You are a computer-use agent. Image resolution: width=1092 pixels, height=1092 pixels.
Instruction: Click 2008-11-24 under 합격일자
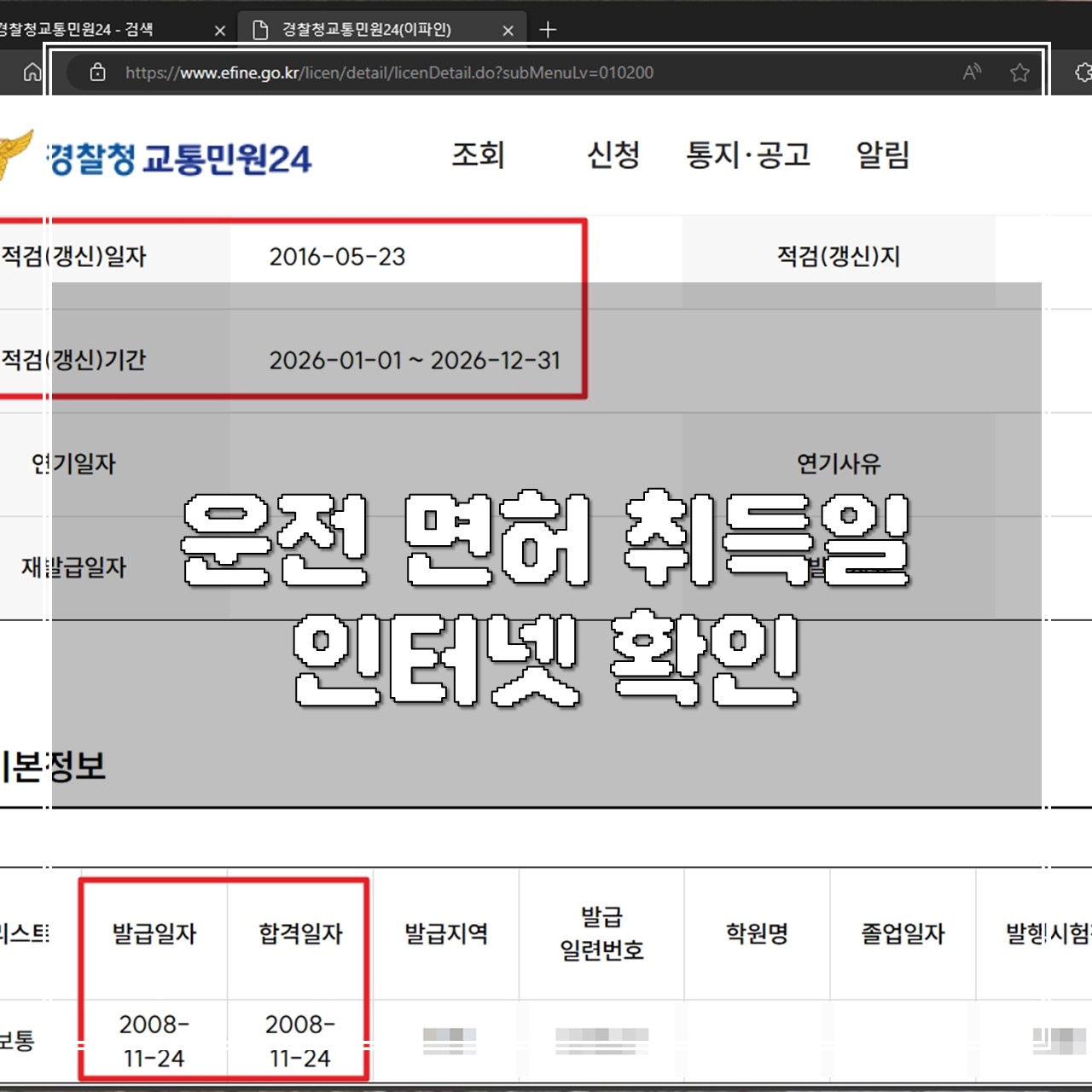tap(300, 1041)
